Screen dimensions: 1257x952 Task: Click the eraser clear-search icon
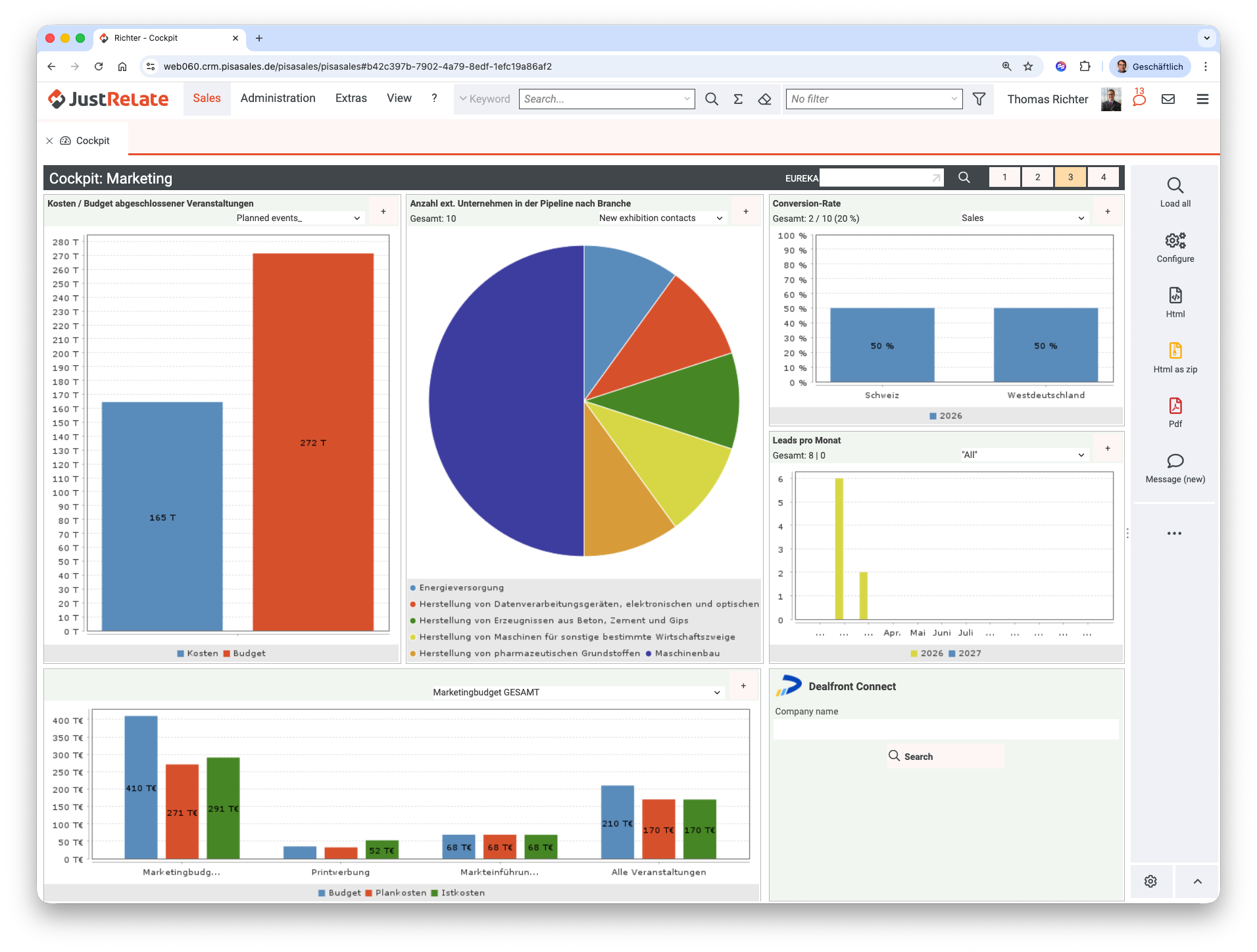764,99
